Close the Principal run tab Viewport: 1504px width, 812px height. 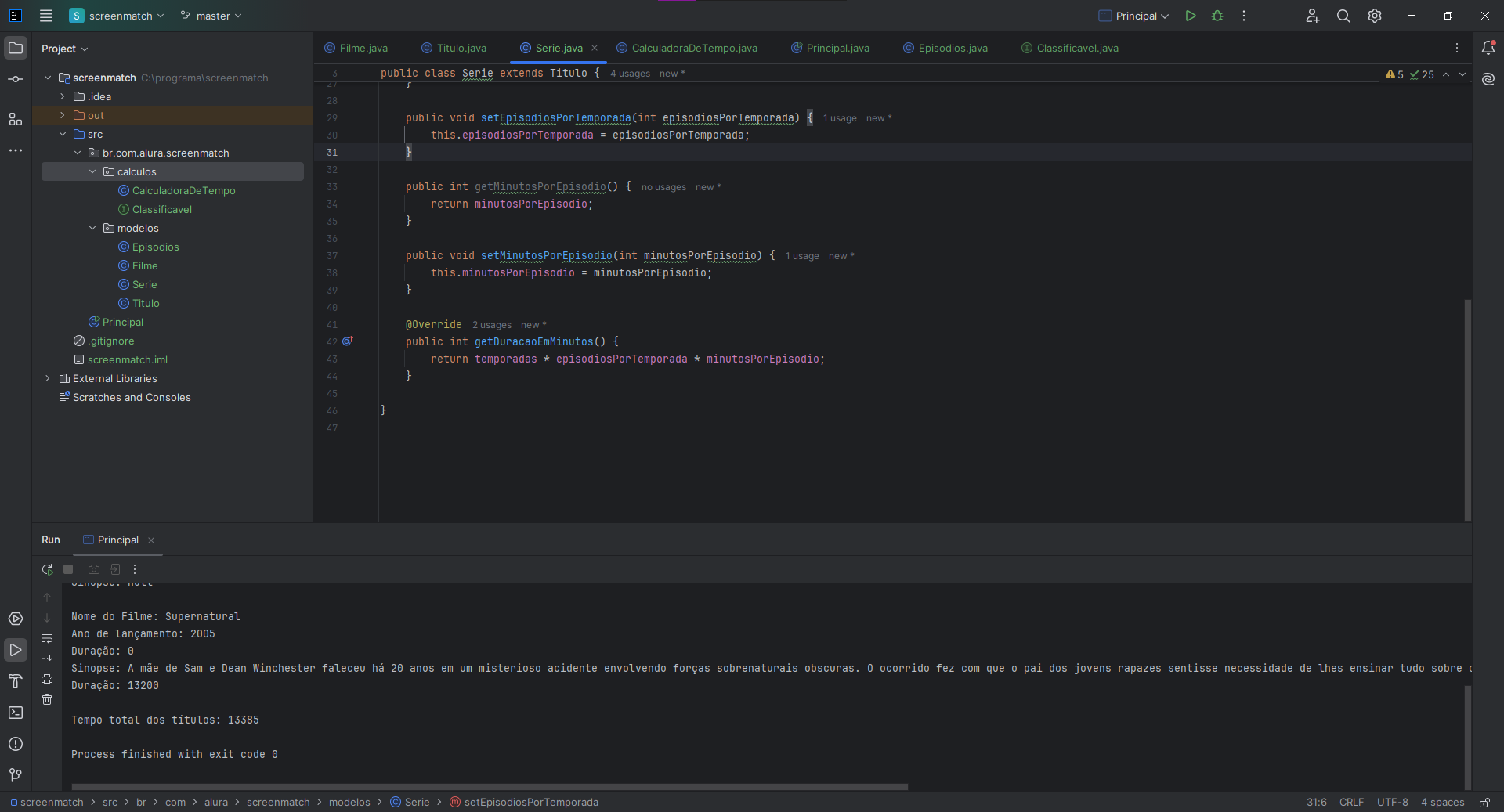[x=151, y=540]
